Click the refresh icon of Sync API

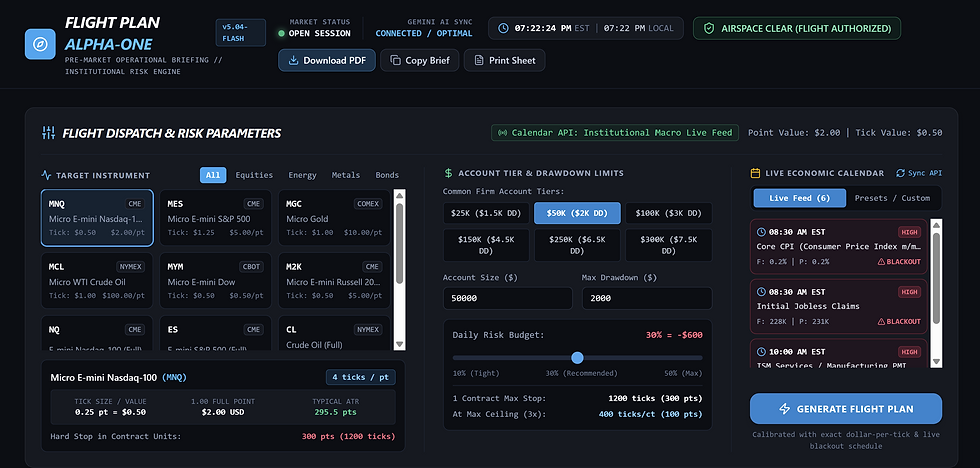click(x=901, y=173)
